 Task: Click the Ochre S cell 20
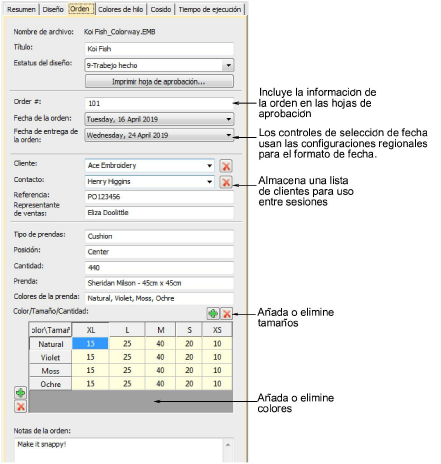click(x=189, y=384)
